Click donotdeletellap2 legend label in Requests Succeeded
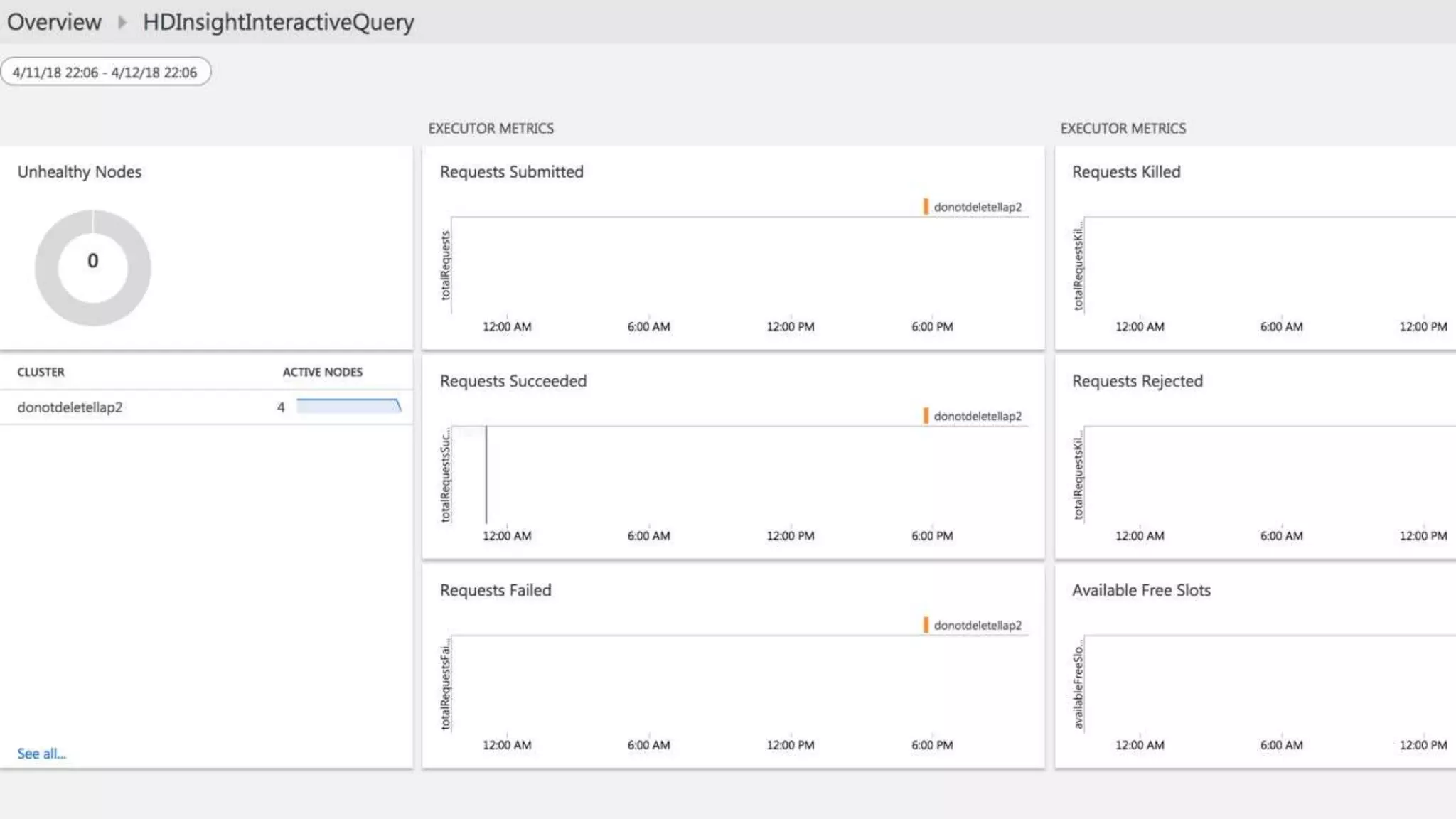This screenshot has width=1456, height=819. coord(978,416)
